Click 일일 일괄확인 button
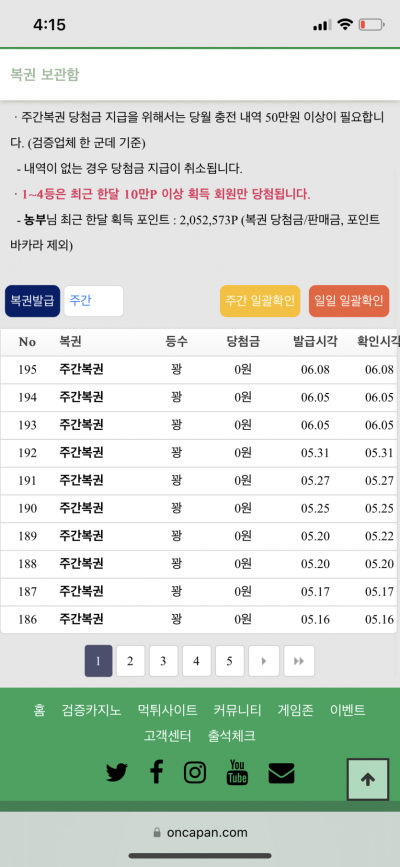Screen dimensions: 400x867 (x=349, y=301)
